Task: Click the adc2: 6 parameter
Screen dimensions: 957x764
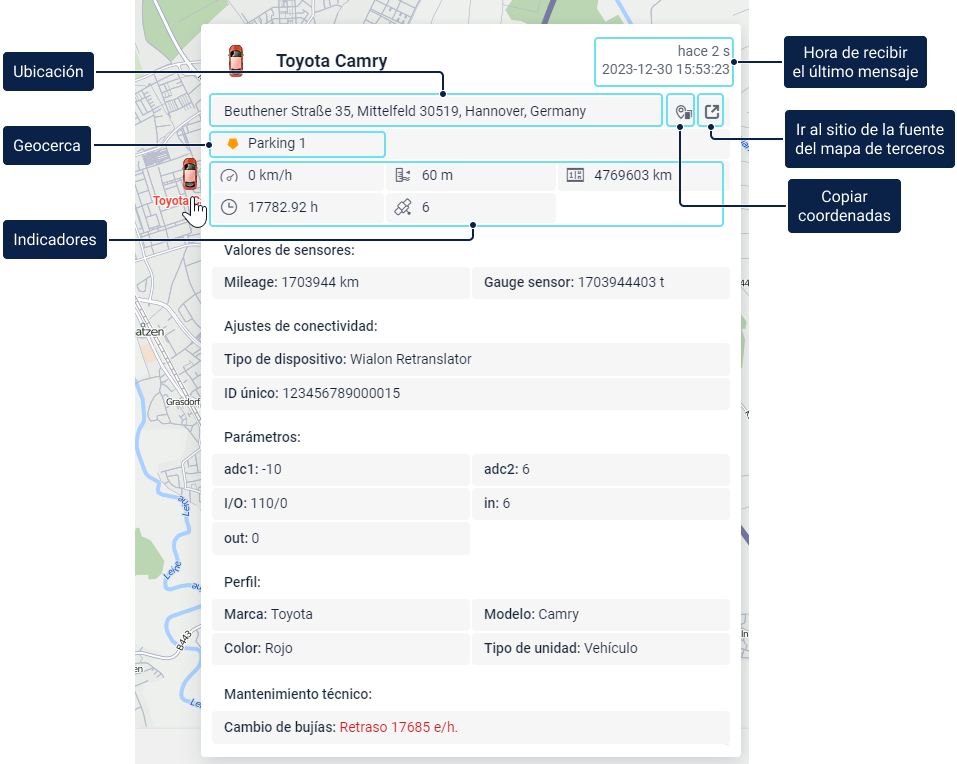Action: click(x=601, y=470)
